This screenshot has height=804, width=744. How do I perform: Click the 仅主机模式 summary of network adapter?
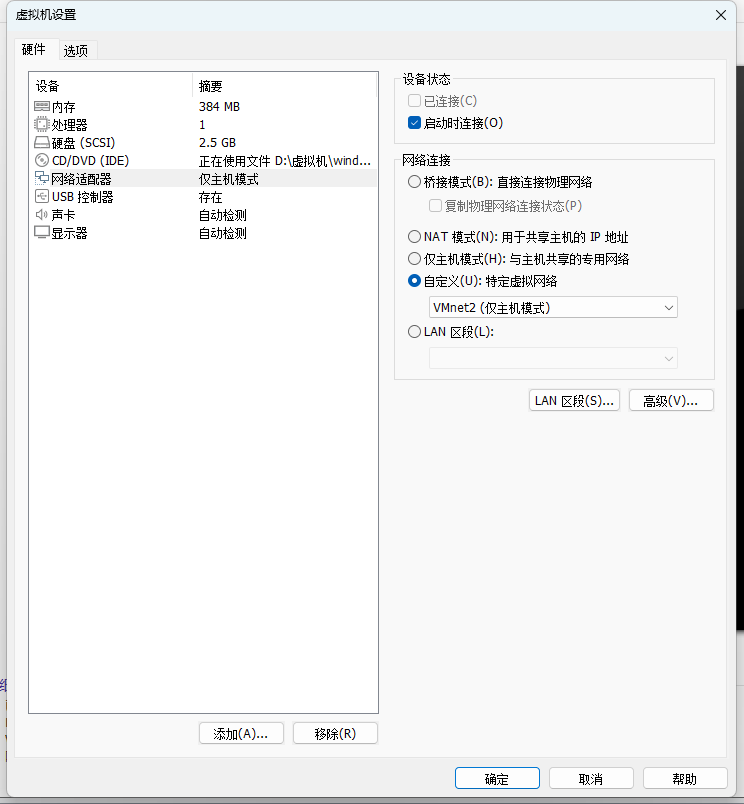(x=229, y=179)
